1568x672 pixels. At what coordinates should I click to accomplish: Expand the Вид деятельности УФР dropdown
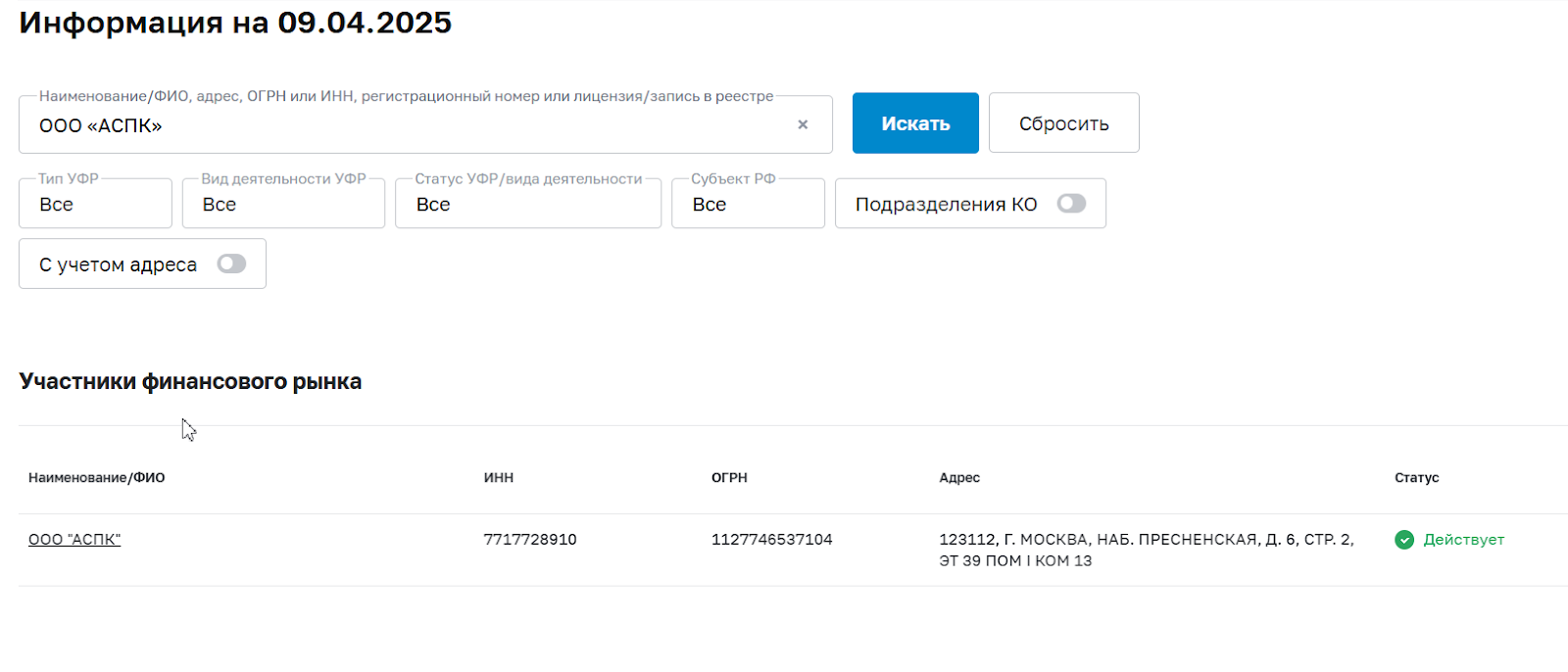(x=283, y=204)
